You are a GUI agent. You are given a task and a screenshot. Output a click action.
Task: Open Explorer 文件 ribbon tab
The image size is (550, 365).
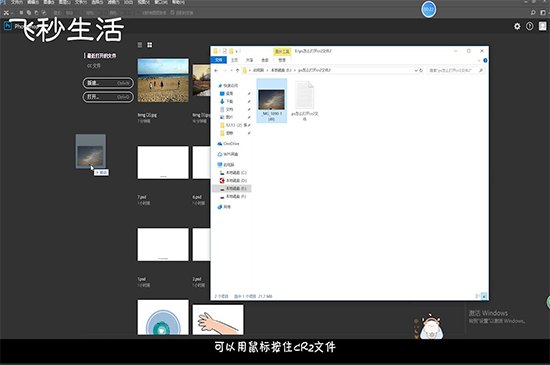tap(219, 60)
